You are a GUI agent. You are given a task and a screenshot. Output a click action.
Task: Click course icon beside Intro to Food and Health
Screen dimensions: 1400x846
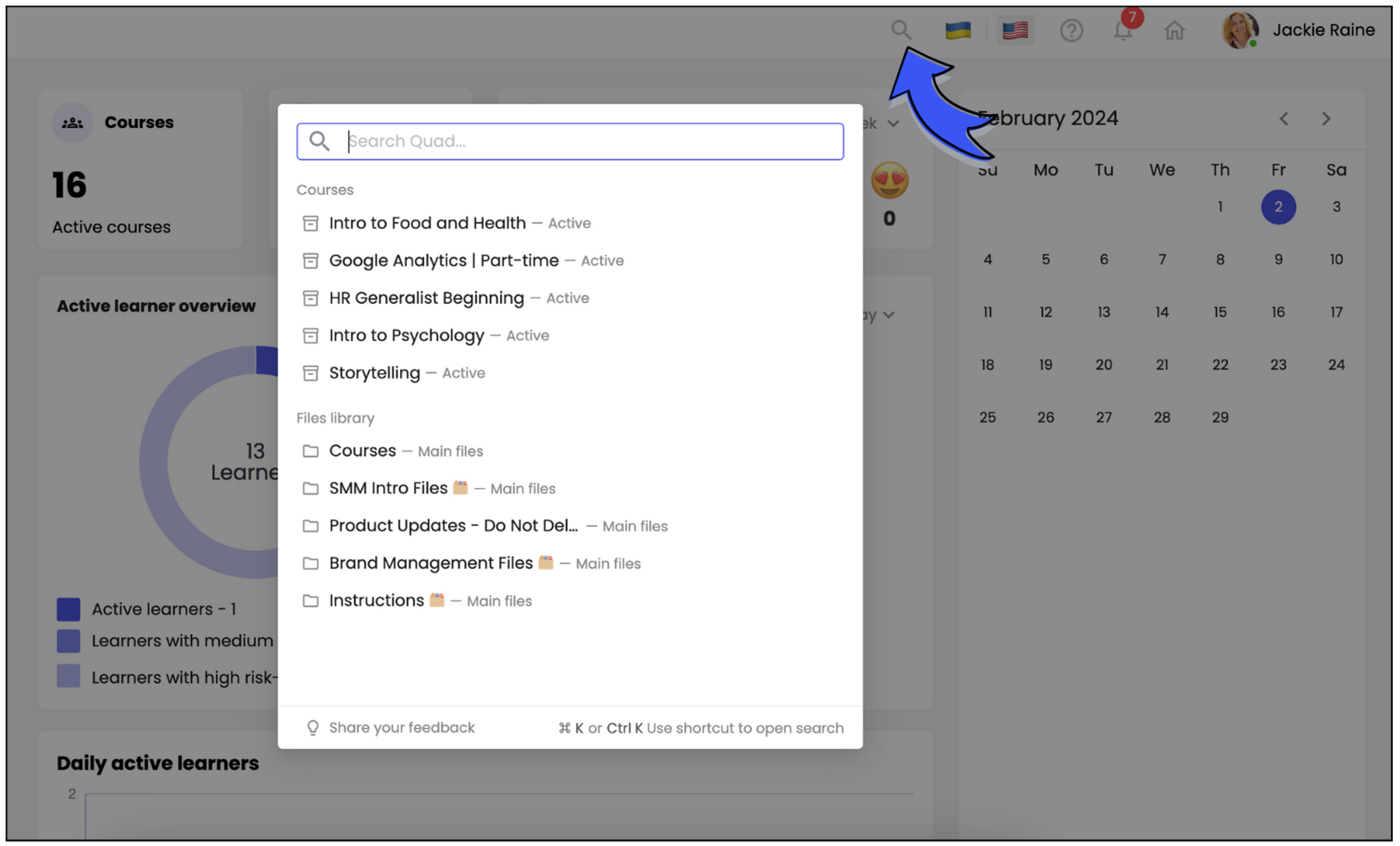pos(310,223)
